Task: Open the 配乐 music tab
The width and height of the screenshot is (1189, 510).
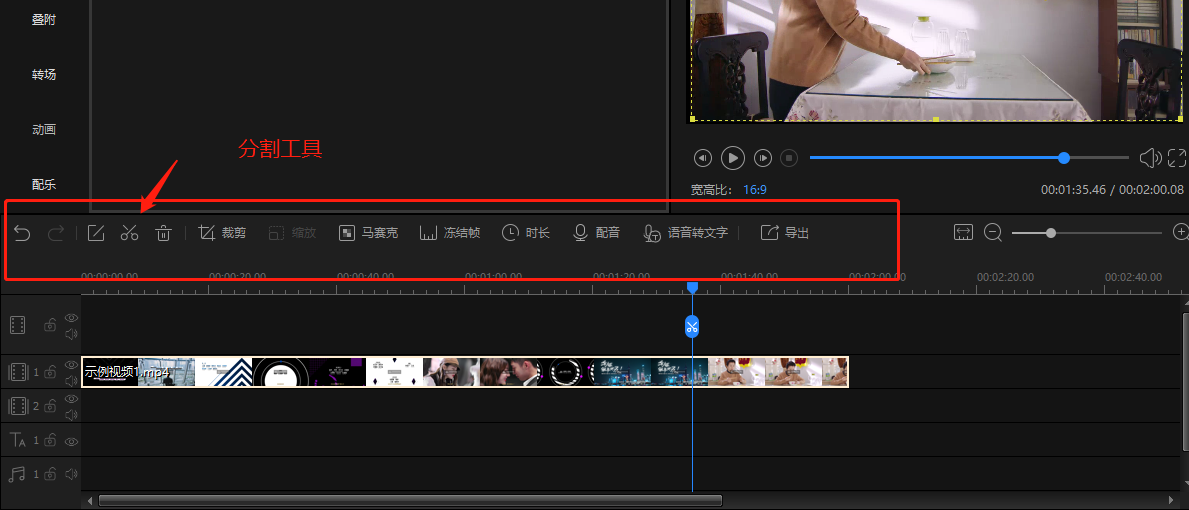Action: [43, 184]
